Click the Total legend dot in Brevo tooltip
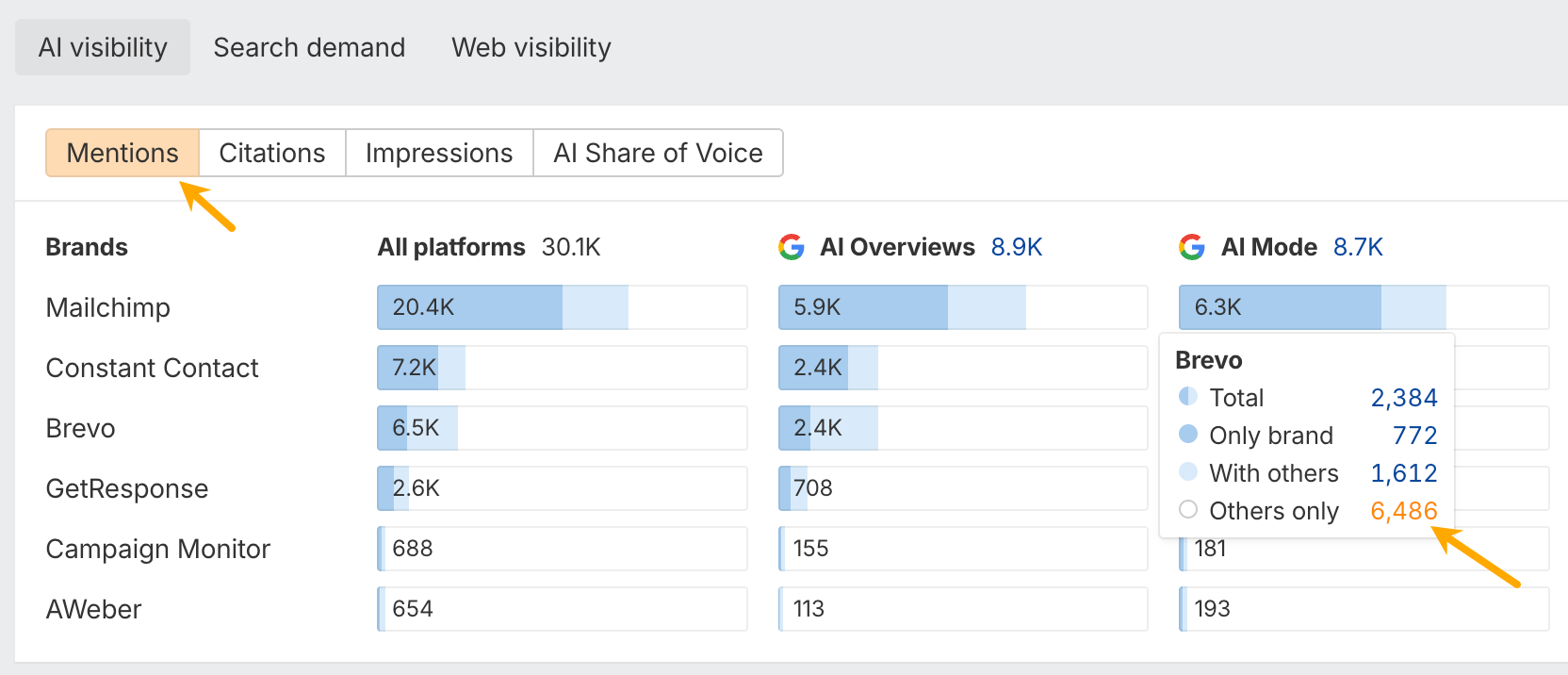The image size is (1568, 675). point(1187,397)
